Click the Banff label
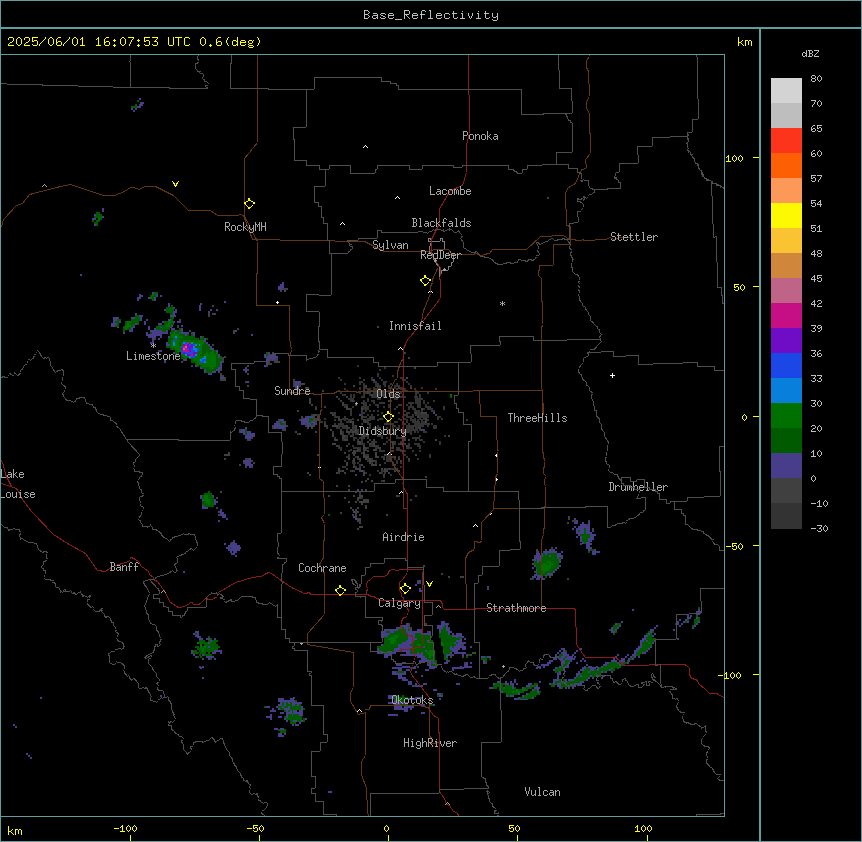 (124, 567)
